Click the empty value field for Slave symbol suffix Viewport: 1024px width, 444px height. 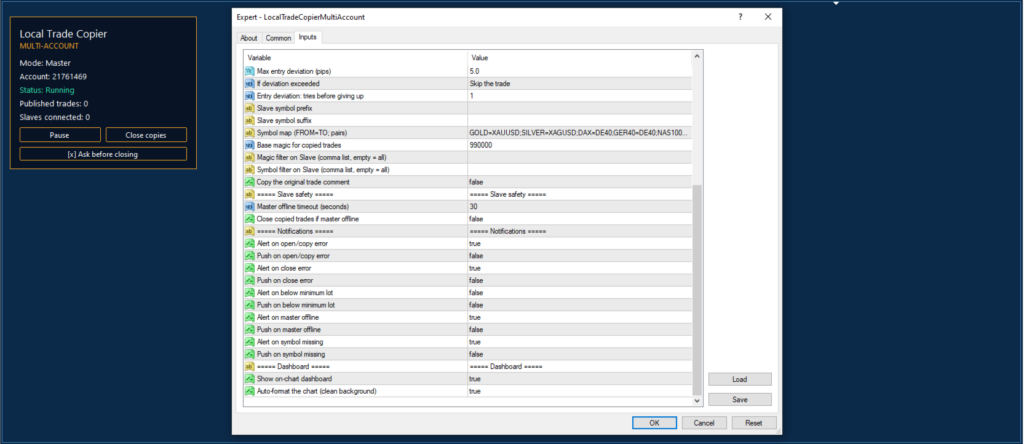click(x=580, y=120)
